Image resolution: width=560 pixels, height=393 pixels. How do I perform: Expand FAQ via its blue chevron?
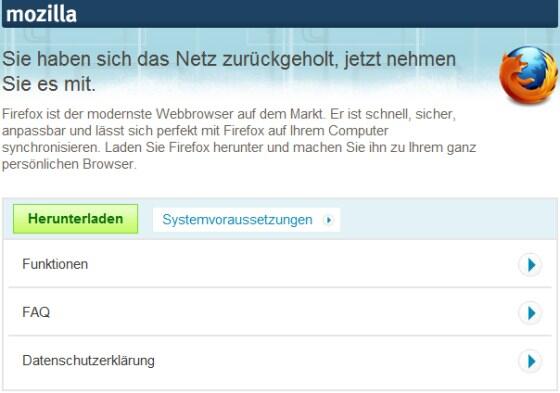click(531, 313)
